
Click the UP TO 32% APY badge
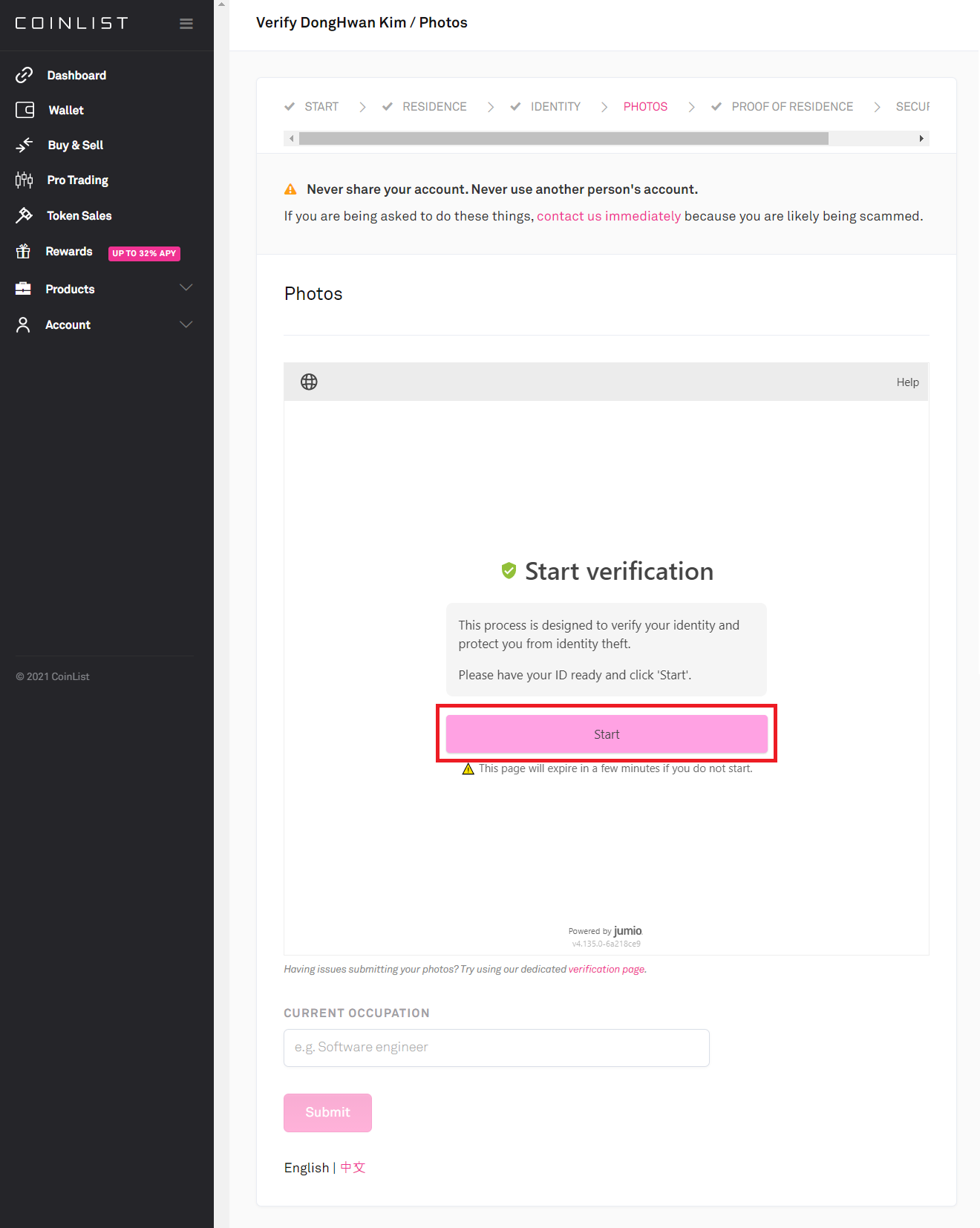(x=144, y=253)
